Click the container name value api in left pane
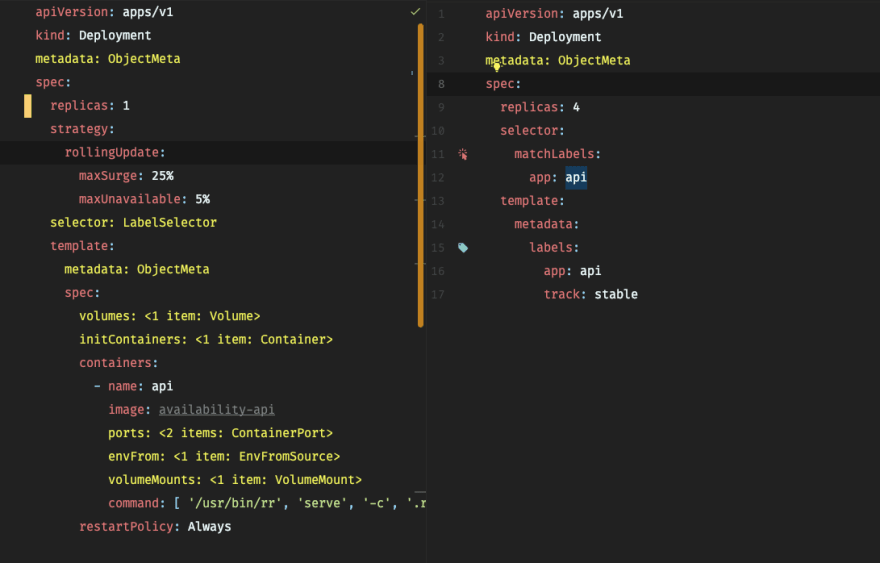Image resolution: width=880 pixels, height=563 pixels. 162,386
